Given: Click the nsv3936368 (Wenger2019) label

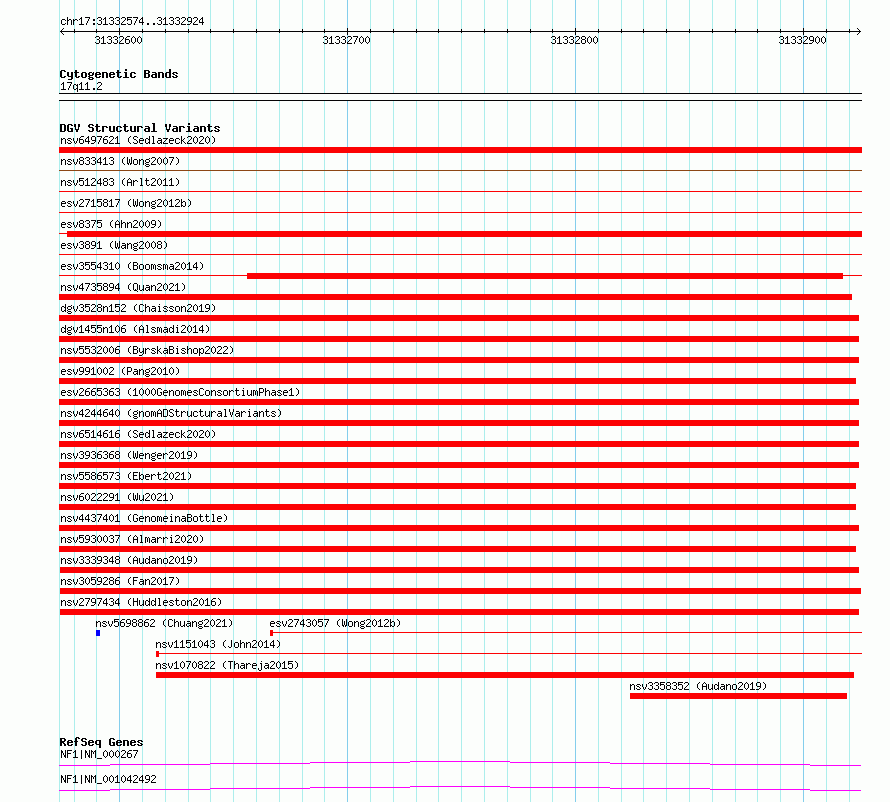Looking at the screenshot, I should pos(129,455).
